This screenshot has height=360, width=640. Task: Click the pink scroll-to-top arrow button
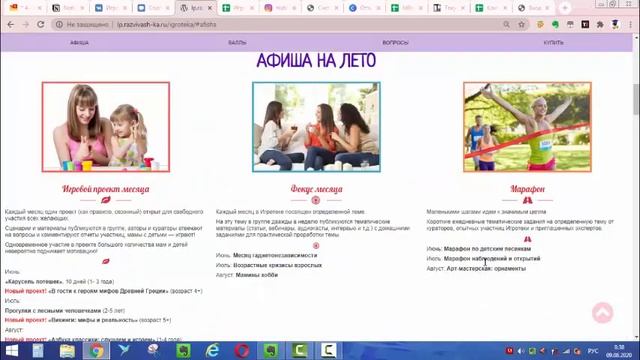(x=602, y=313)
